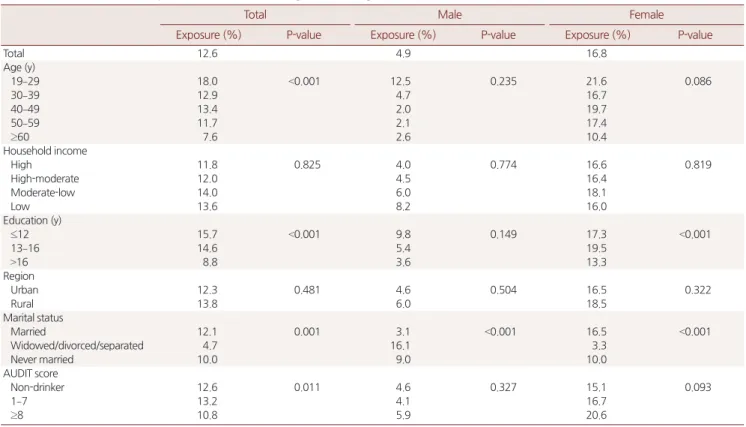746x427 pixels.
Task: Click the 0.825 total P-value for Household income
Action: pyautogui.click(x=307, y=165)
